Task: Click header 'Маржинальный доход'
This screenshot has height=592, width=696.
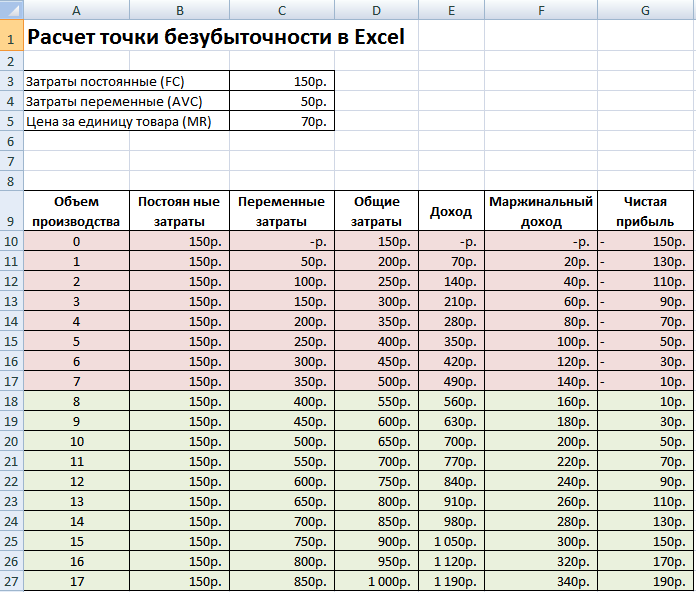Action: coord(541,211)
